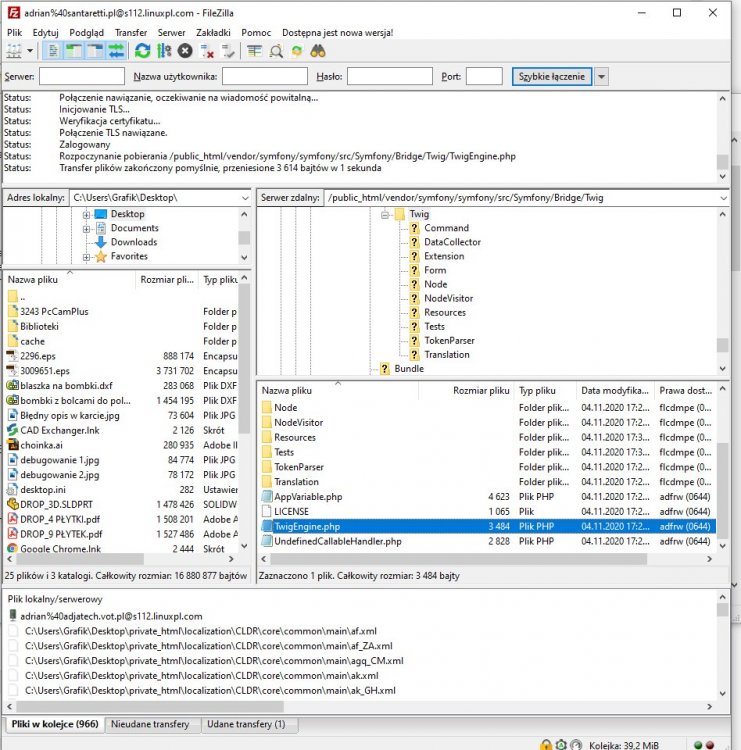Image resolution: width=741 pixels, height=750 pixels.
Task: Refresh the file and folder lists
Action: [142, 51]
